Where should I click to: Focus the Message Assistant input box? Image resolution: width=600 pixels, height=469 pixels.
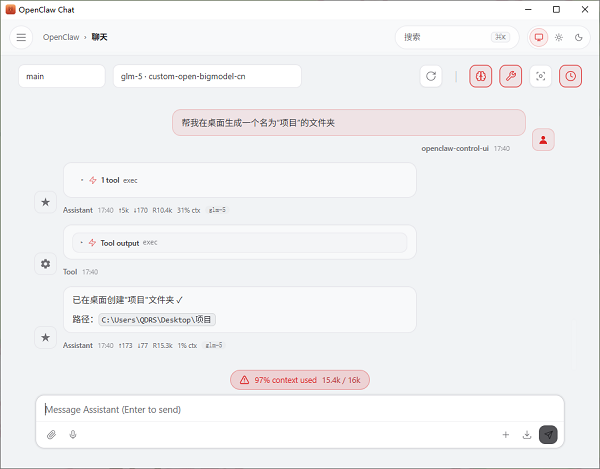point(300,409)
